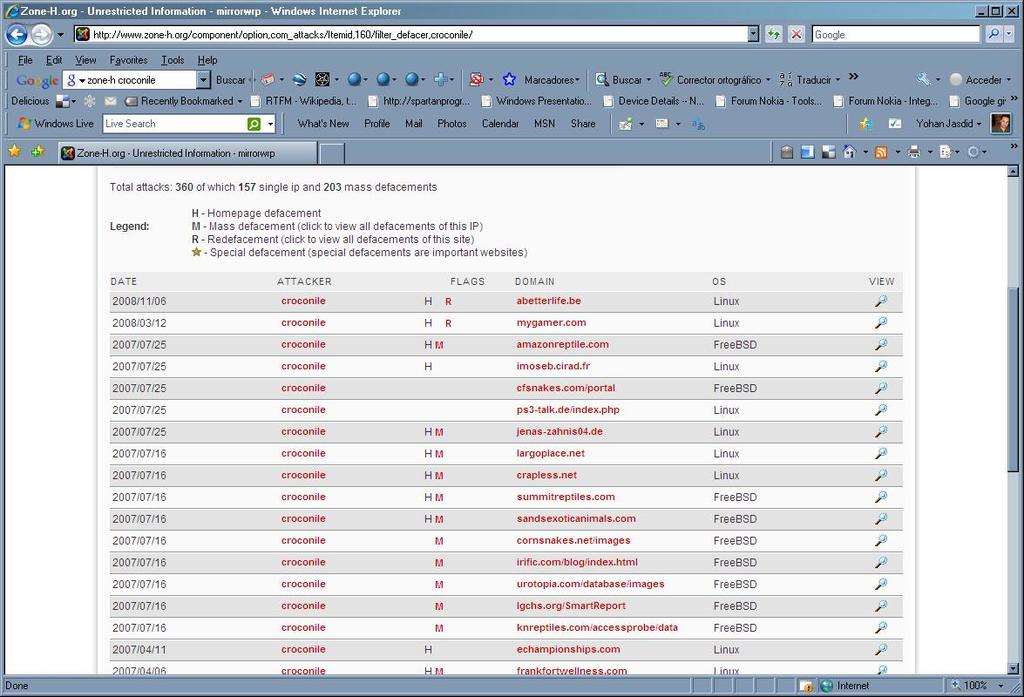Expand Google toolbar search box dropdown
Screen dimensions: 1024x697
click(x=203, y=80)
